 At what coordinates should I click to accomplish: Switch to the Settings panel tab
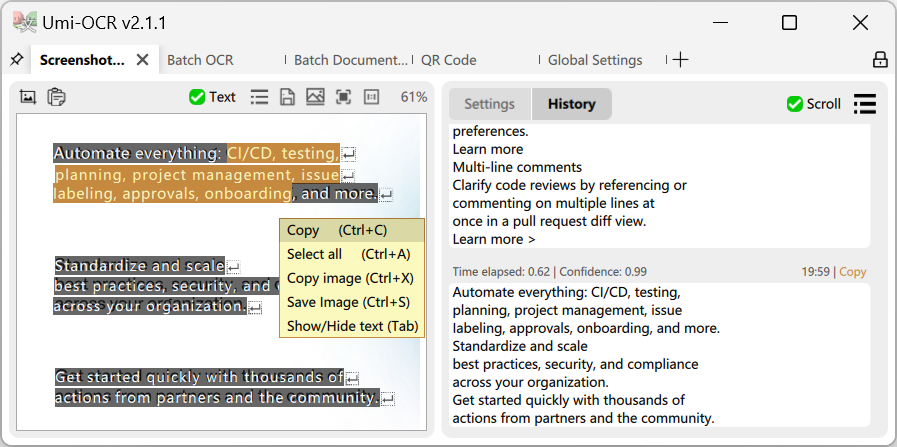coord(490,104)
